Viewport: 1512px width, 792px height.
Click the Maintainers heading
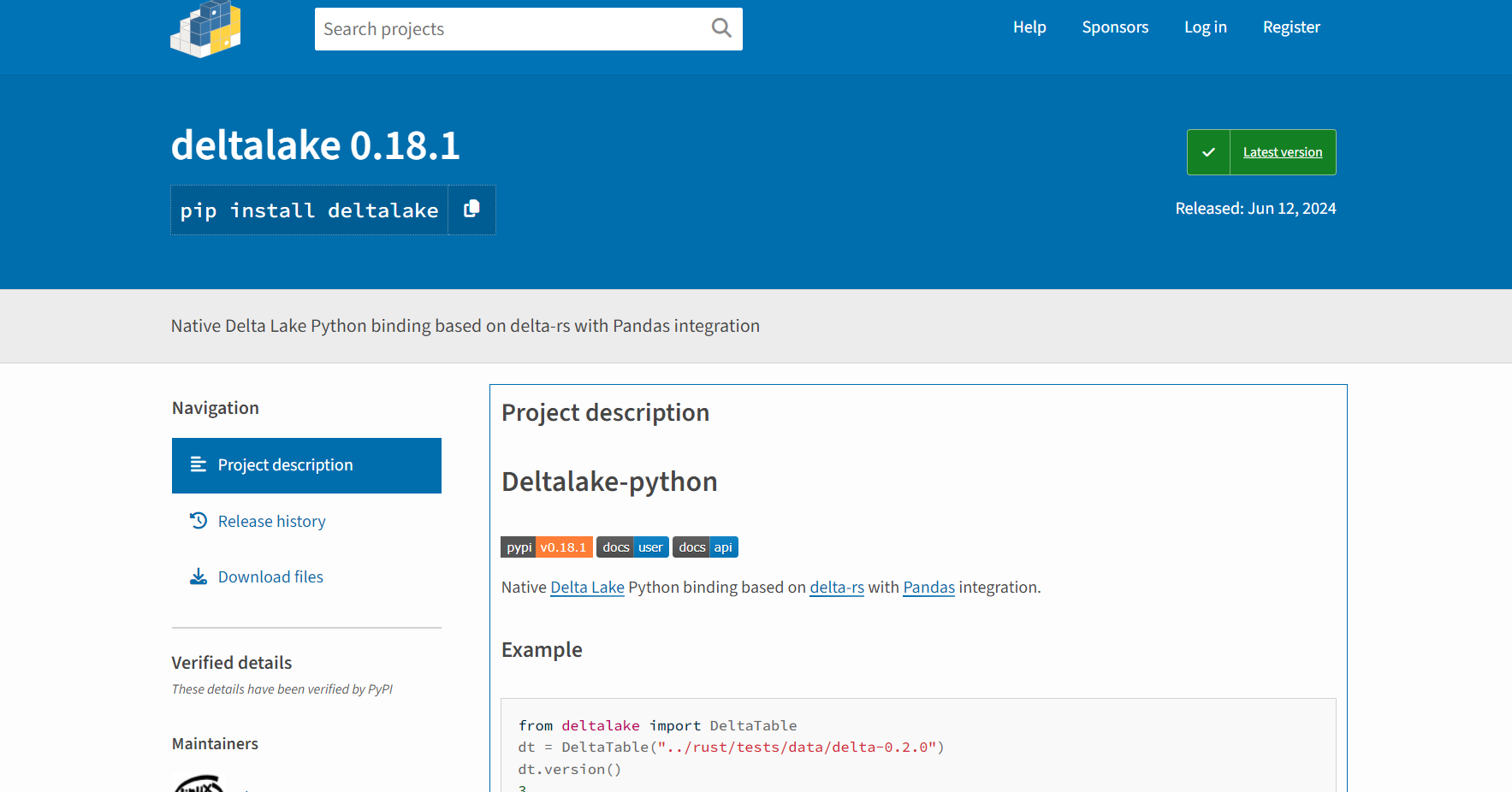point(215,744)
